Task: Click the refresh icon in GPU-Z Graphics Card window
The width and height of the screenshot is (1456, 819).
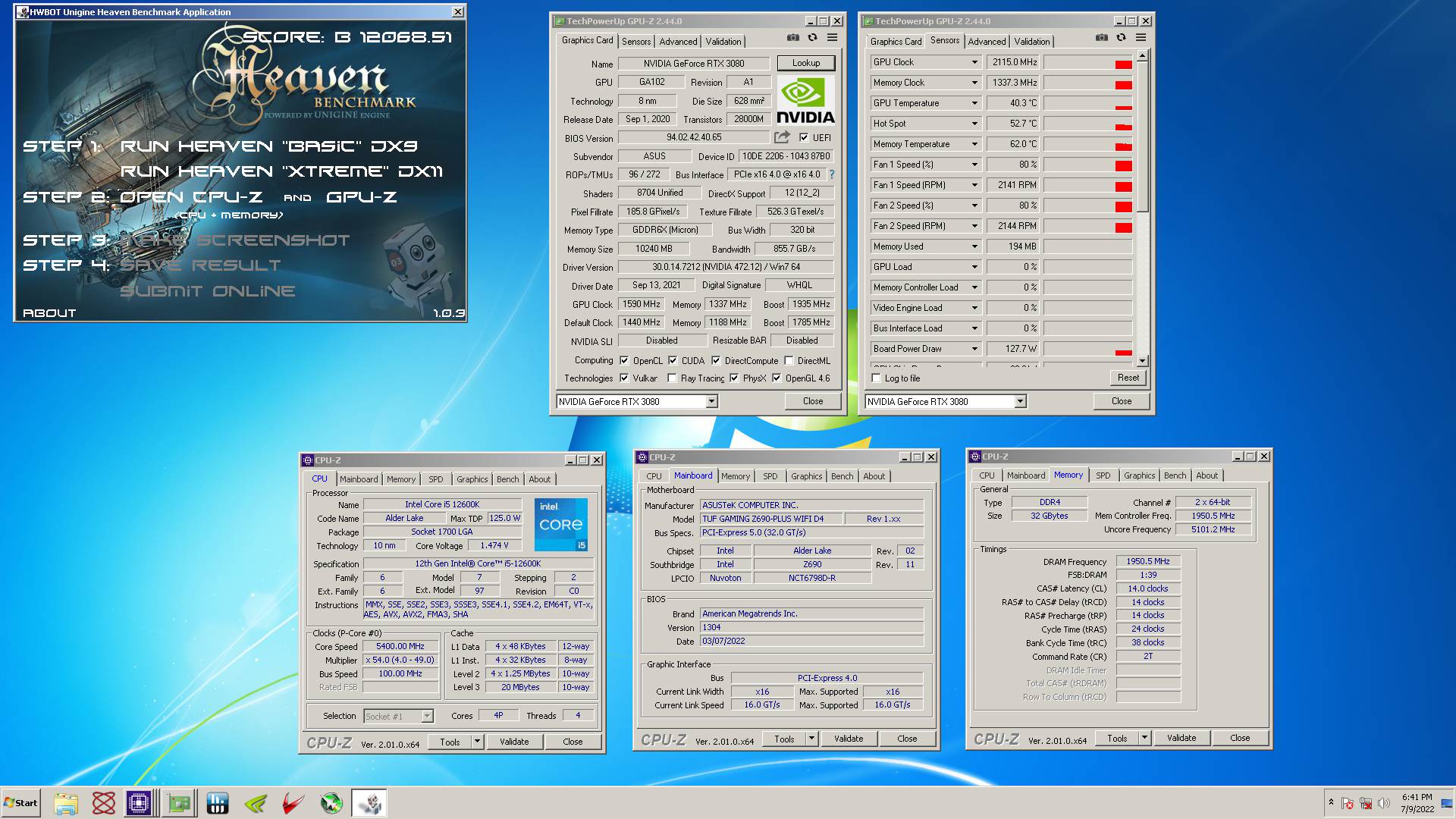Action: 812,38
